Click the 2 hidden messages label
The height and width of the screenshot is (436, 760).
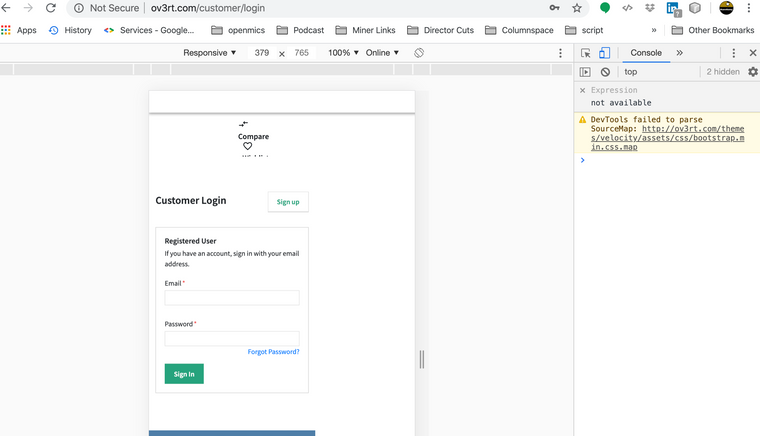click(x=723, y=72)
